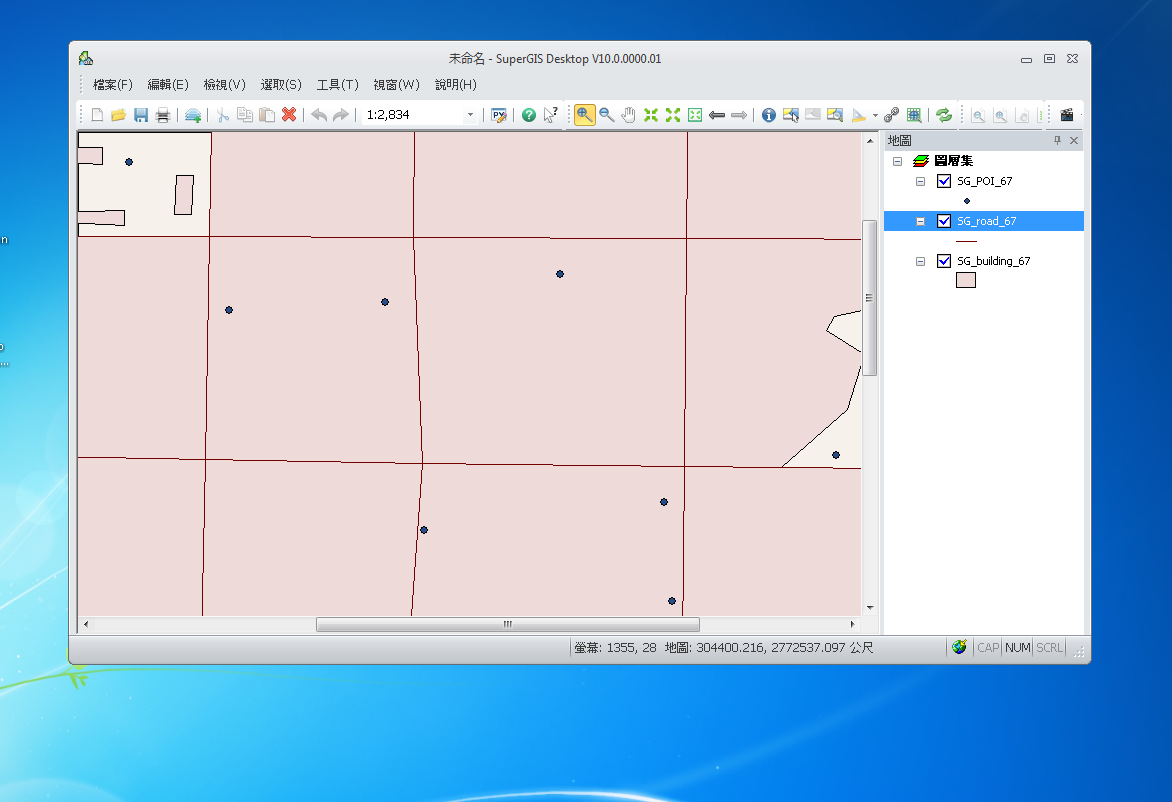Click the fixed zoom in arrows icon

651,115
